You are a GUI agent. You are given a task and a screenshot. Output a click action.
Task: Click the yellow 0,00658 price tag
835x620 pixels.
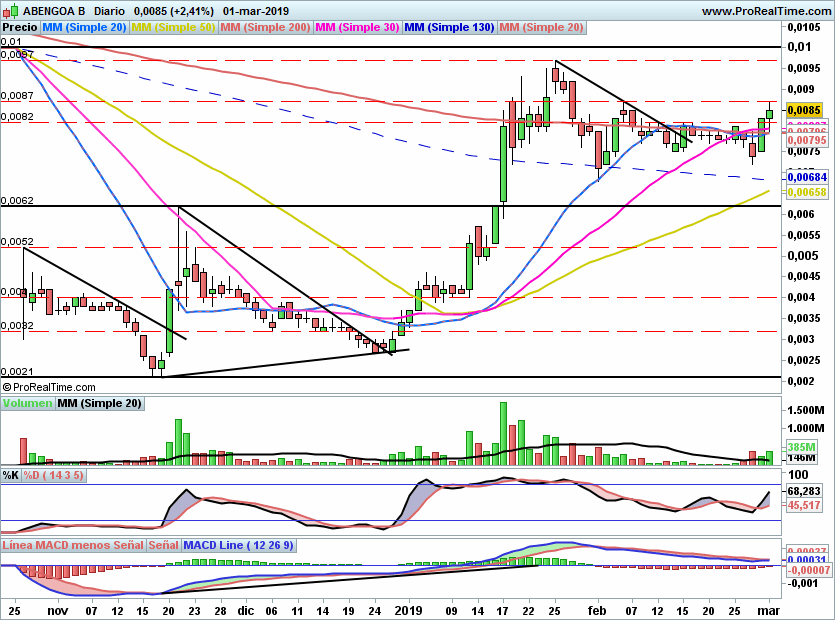[807, 192]
